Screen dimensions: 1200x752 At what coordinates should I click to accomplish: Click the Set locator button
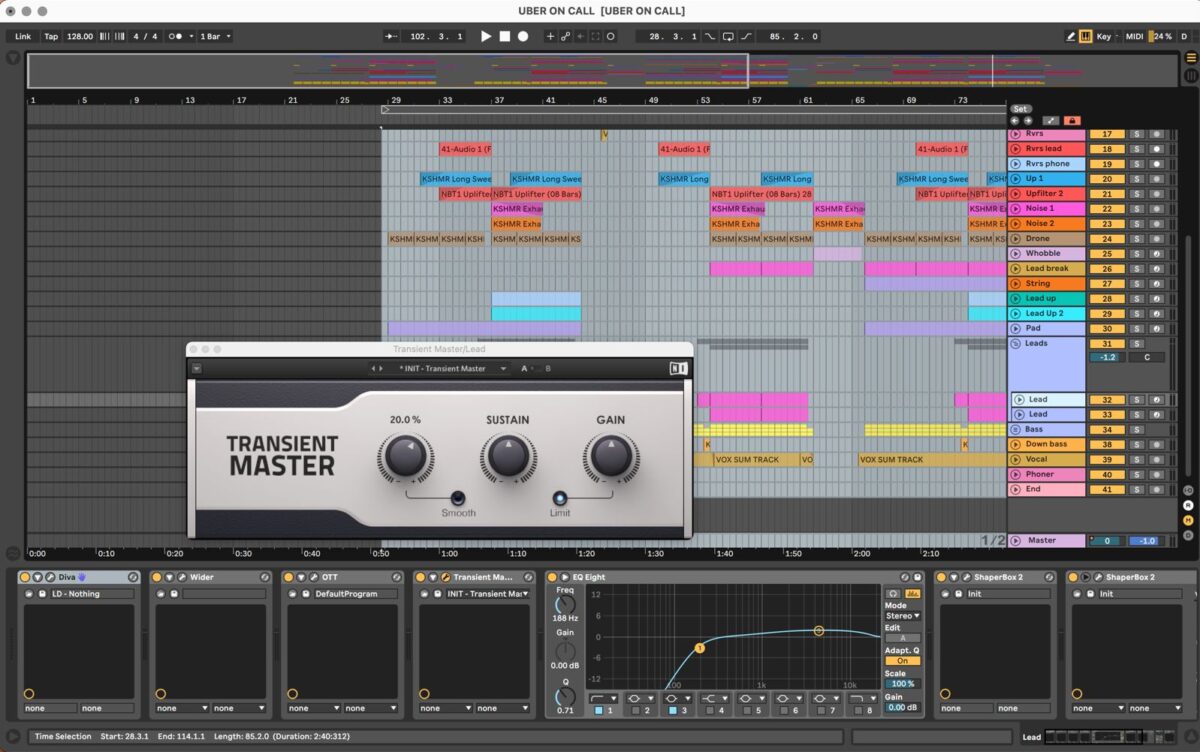pyautogui.click(x=1020, y=109)
